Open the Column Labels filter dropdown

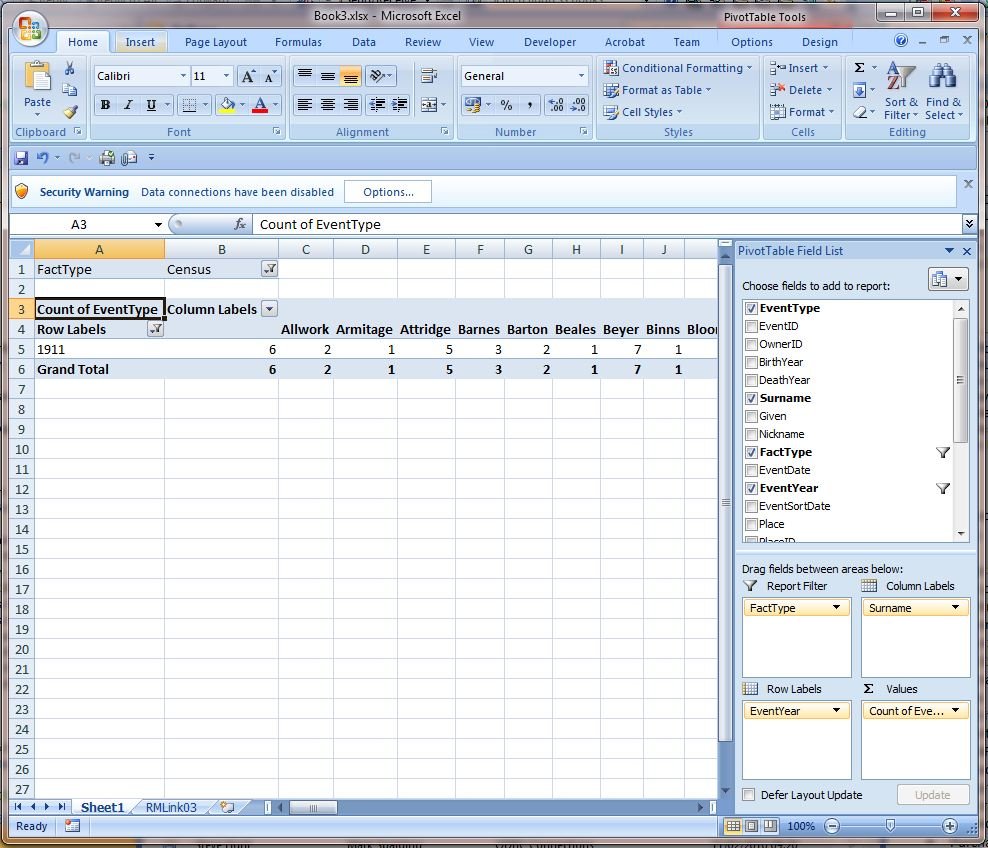270,309
